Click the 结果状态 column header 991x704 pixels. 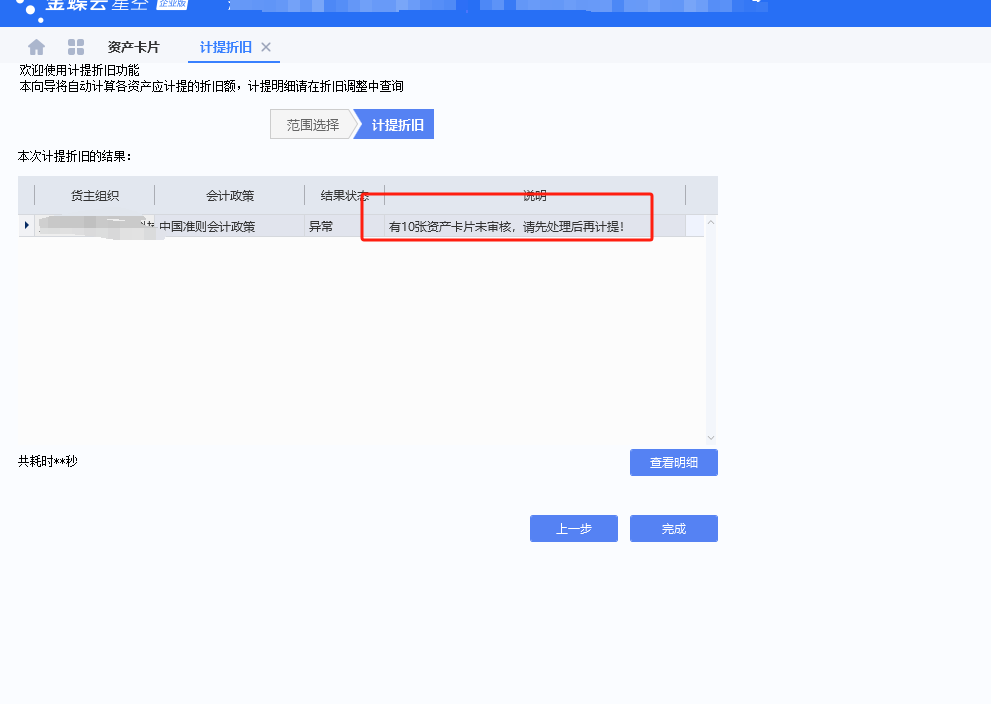click(344, 195)
